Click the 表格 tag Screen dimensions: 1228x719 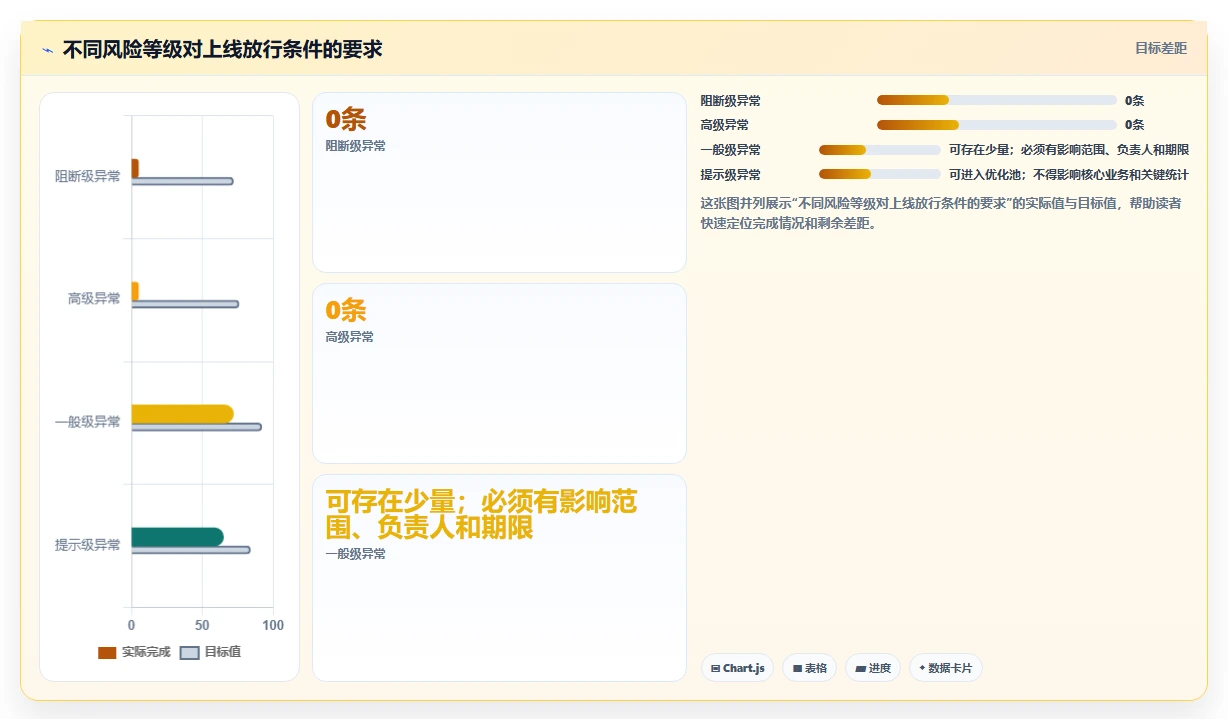(x=810, y=668)
